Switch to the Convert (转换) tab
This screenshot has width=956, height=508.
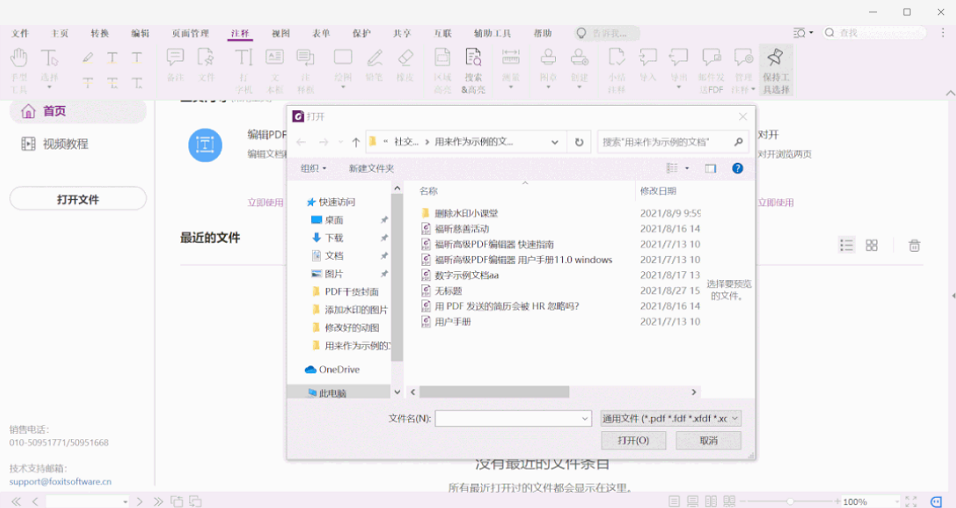click(x=99, y=34)
